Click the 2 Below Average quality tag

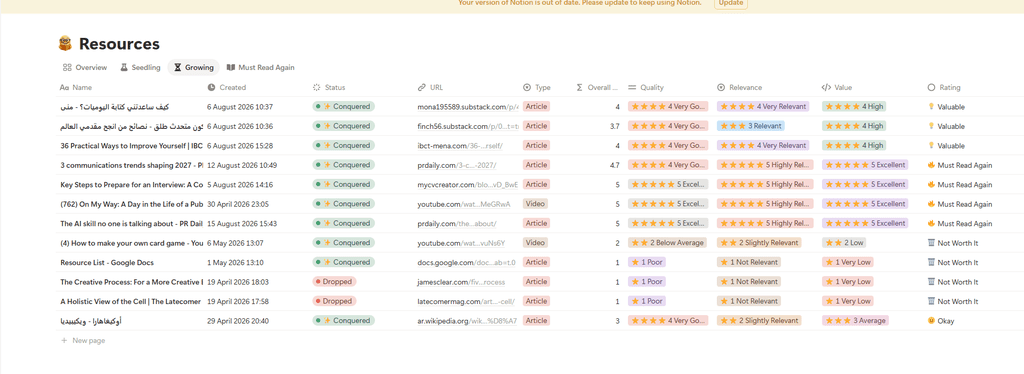coord(667,243)
